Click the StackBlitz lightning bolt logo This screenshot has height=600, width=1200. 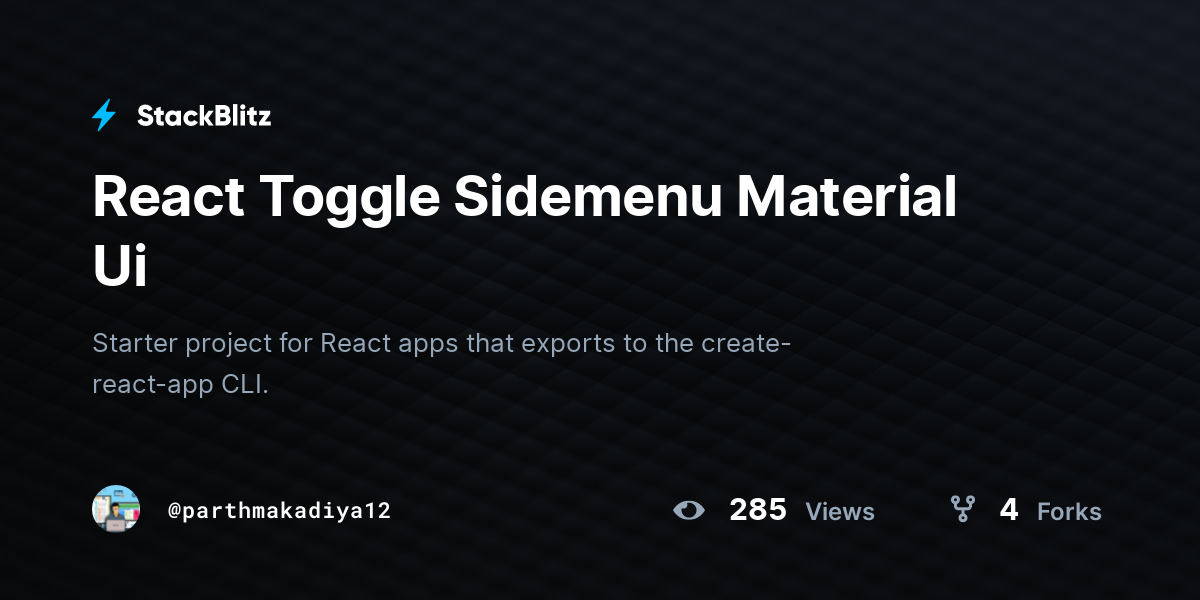click(104, 116)
